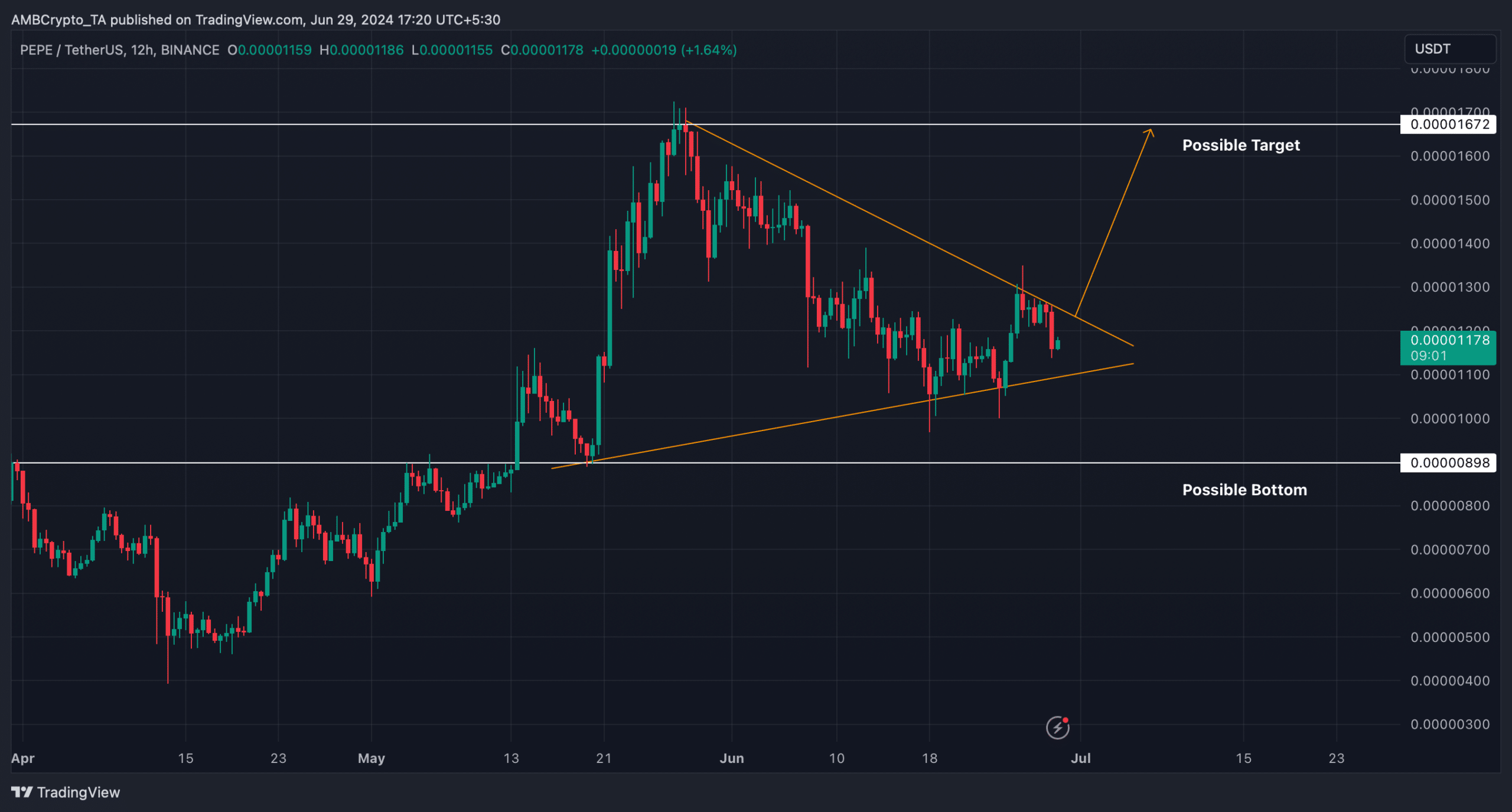This screenshot has width=1512, height=812.
Task: Click the 0.00001000 price axis label
Action: coord(1450,418)
